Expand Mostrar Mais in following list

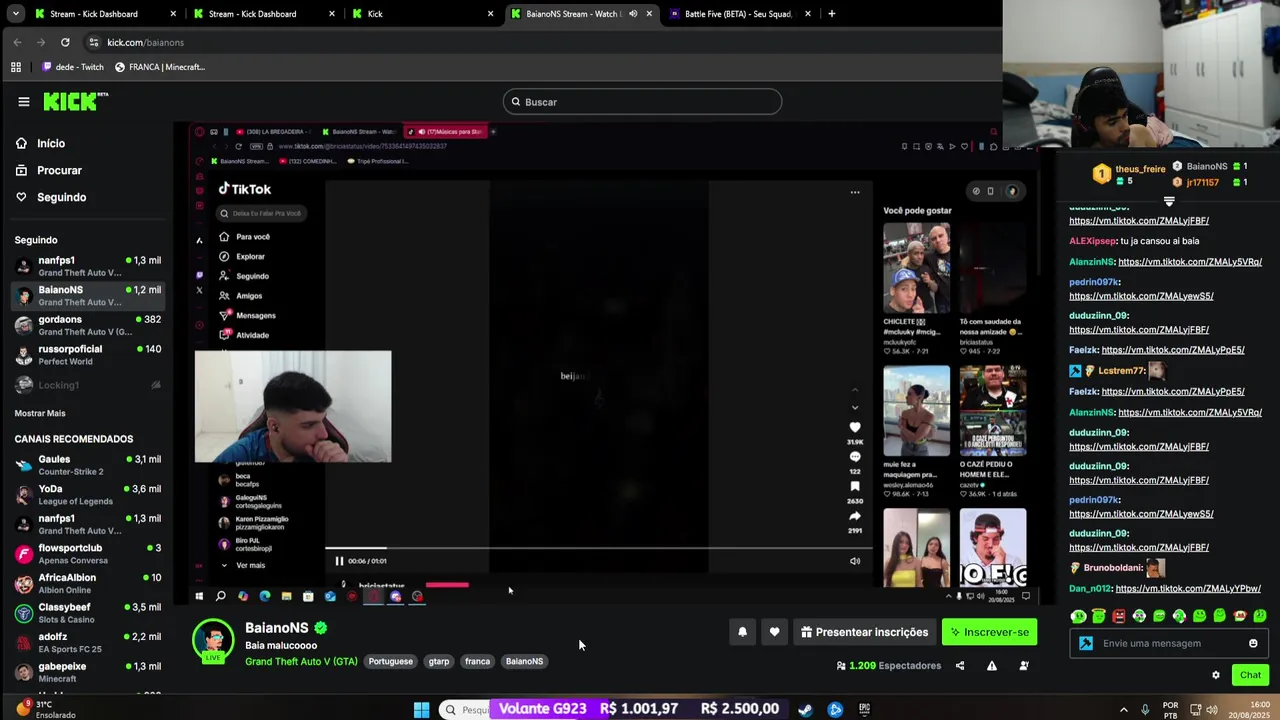[40, 413]
